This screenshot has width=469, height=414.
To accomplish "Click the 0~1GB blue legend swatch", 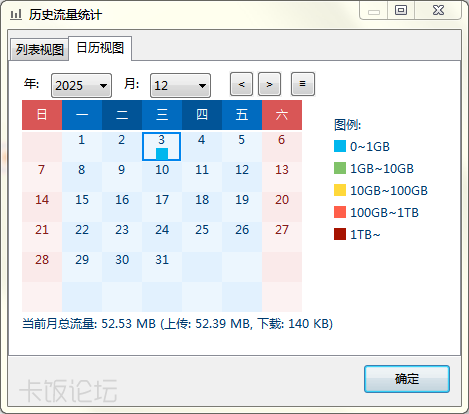I will point(340,146).
